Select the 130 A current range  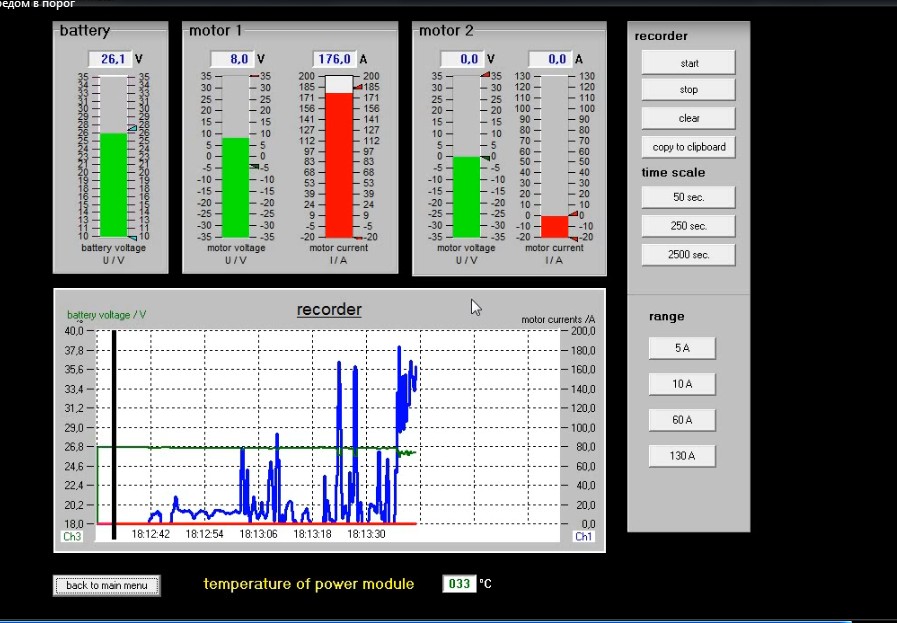coord(682,456)
